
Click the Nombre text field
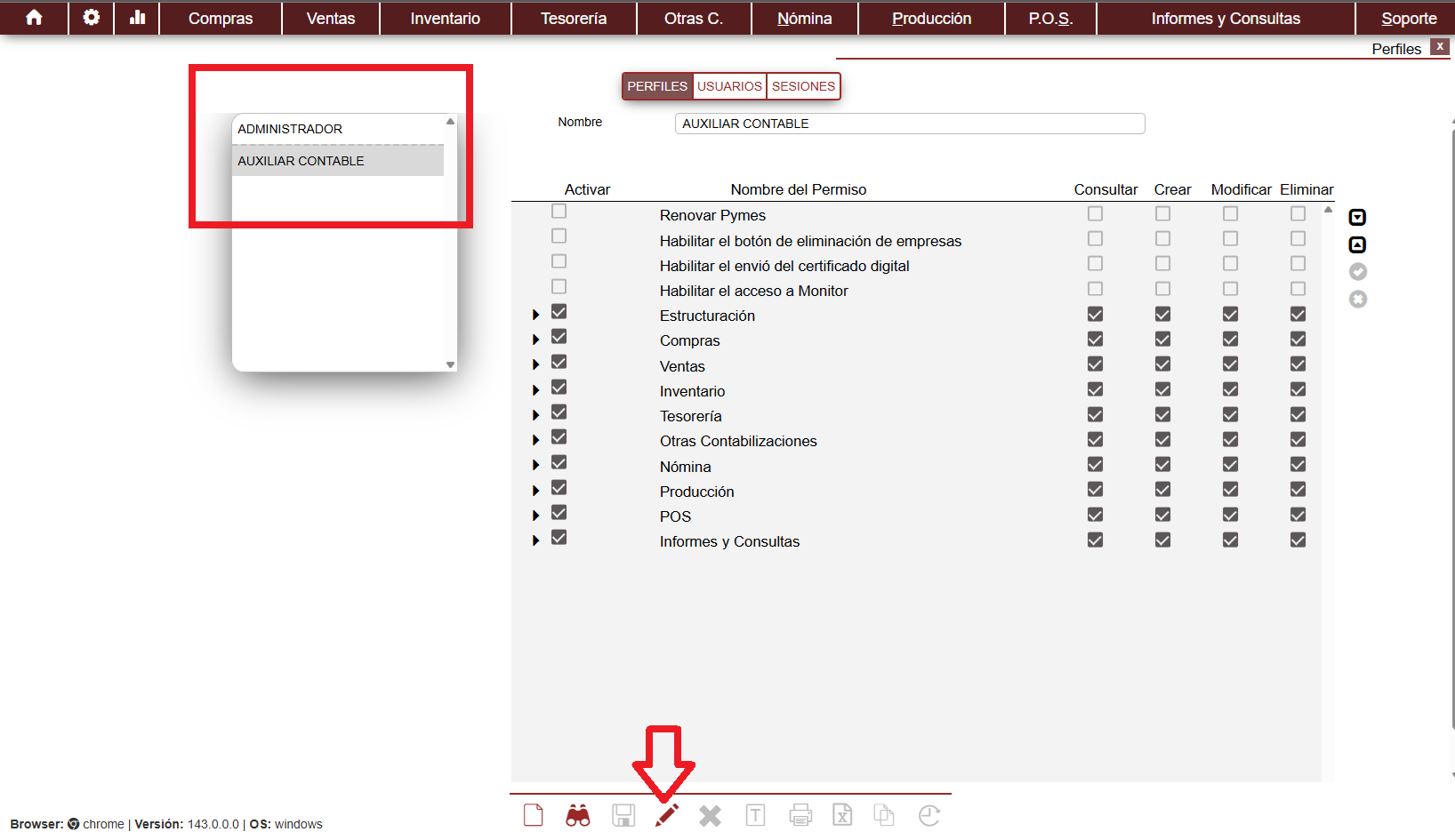click(x=909, y=124)
